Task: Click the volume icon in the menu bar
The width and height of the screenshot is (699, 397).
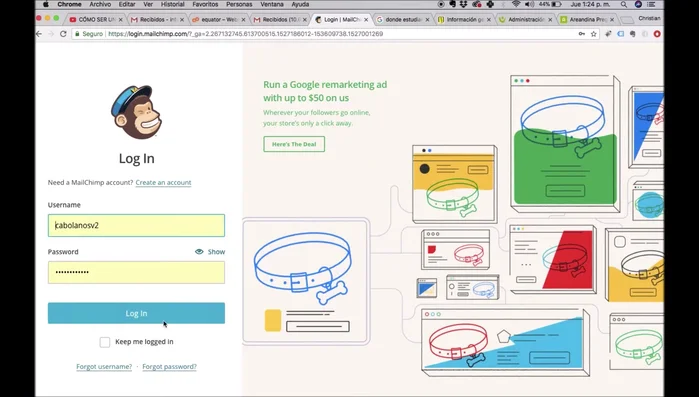Action: click(x=529, y=4)
